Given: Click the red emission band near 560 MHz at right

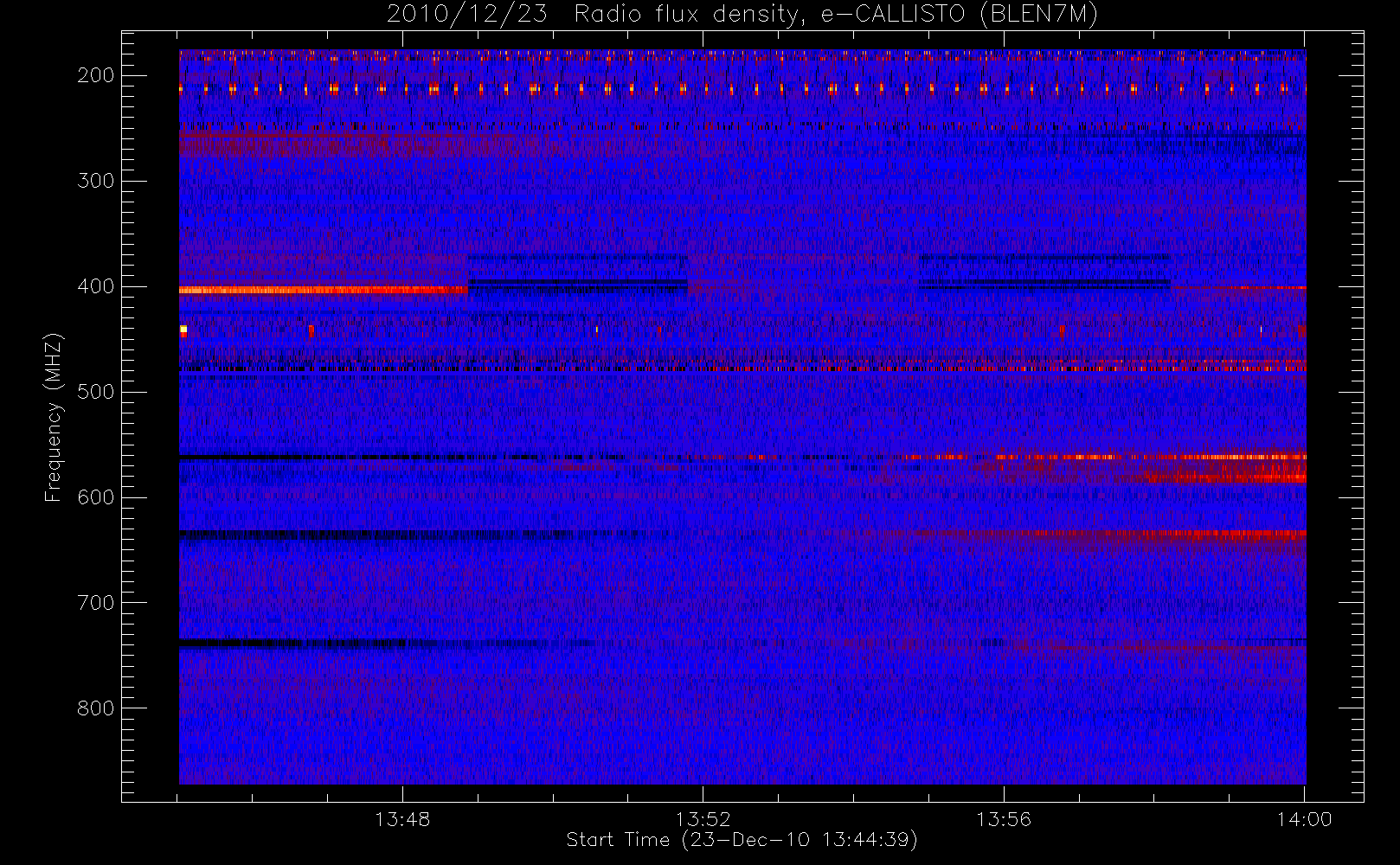Looking at the screenshot, I should pos(1151,457).
